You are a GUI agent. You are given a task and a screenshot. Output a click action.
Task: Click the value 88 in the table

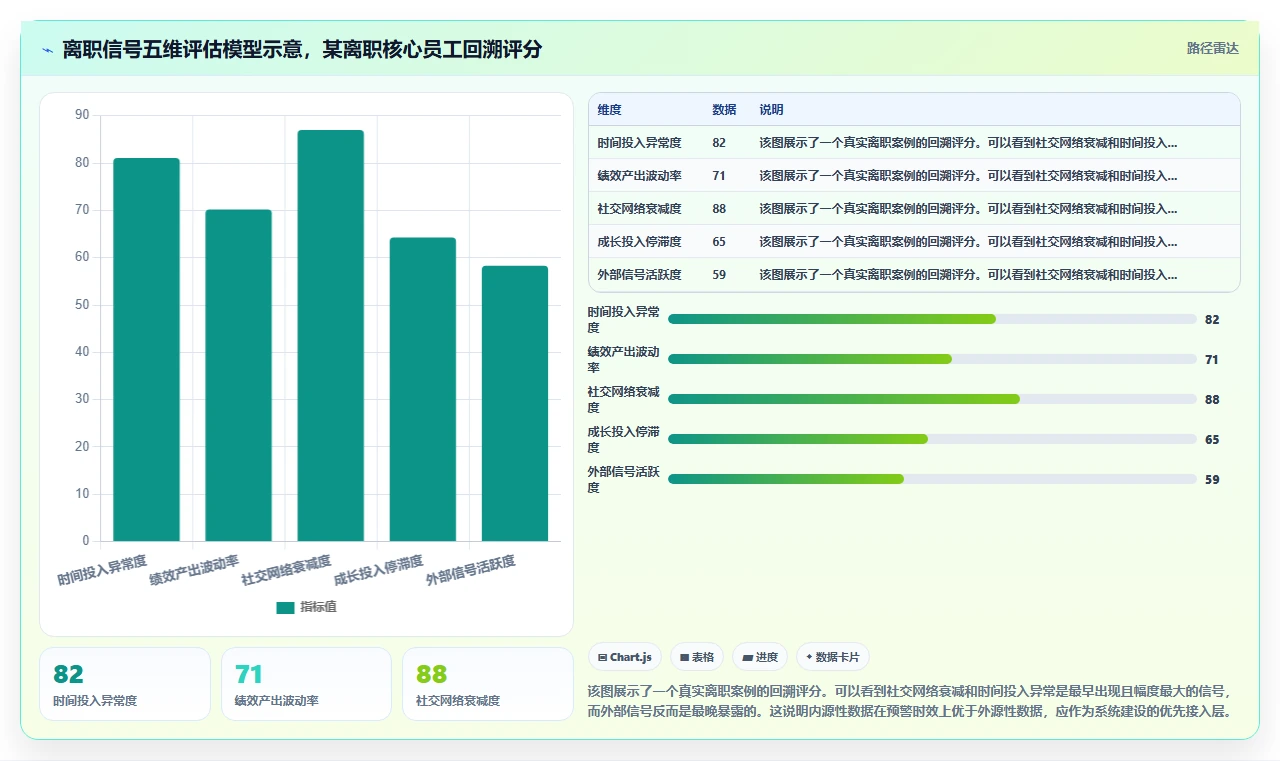coord(719,209)
